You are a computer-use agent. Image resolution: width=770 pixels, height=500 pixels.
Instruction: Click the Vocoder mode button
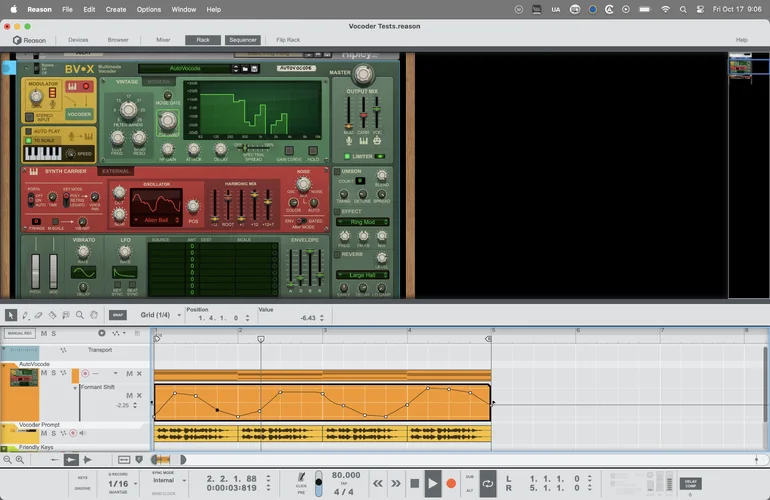point(79,114)
